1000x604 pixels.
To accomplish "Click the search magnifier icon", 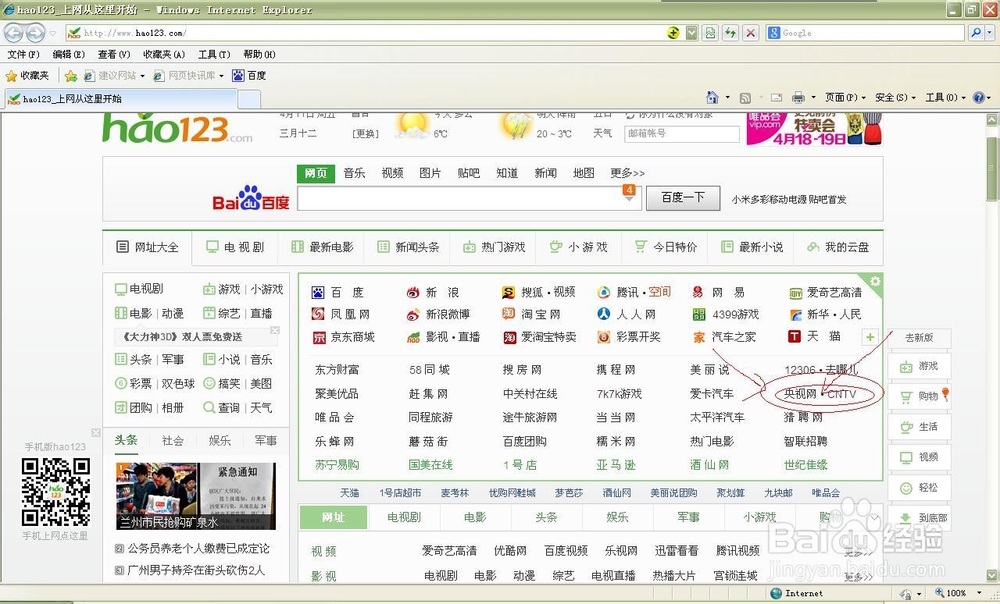I will [x=976, y=33].
